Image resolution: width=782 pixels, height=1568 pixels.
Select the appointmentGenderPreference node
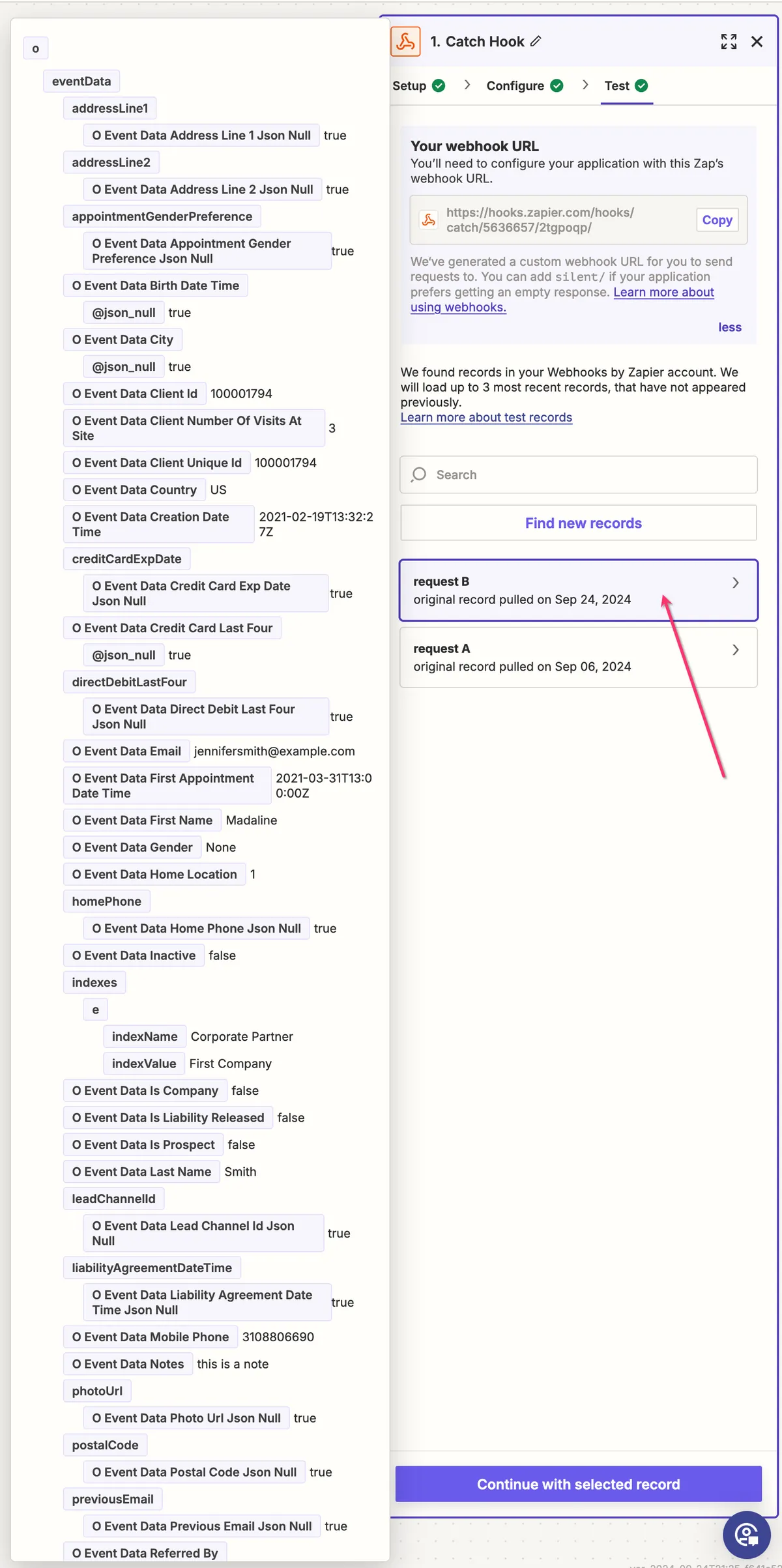click(x=162, y=216)
